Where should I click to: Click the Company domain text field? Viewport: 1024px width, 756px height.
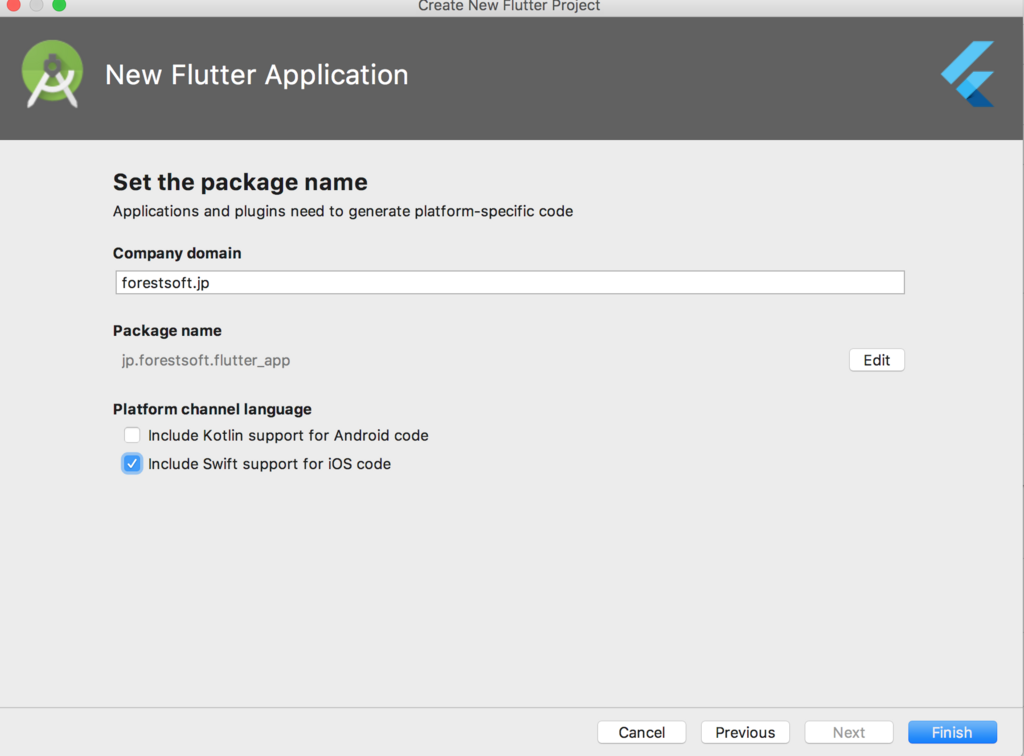(x=510, y=283)
